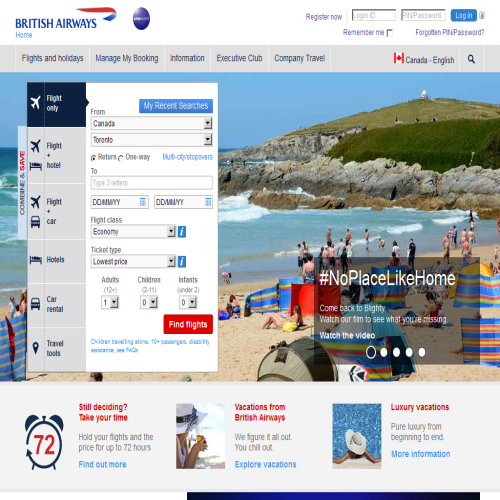
Task: Click the oneworld alliance globe logo
Action: coord(141,19)
